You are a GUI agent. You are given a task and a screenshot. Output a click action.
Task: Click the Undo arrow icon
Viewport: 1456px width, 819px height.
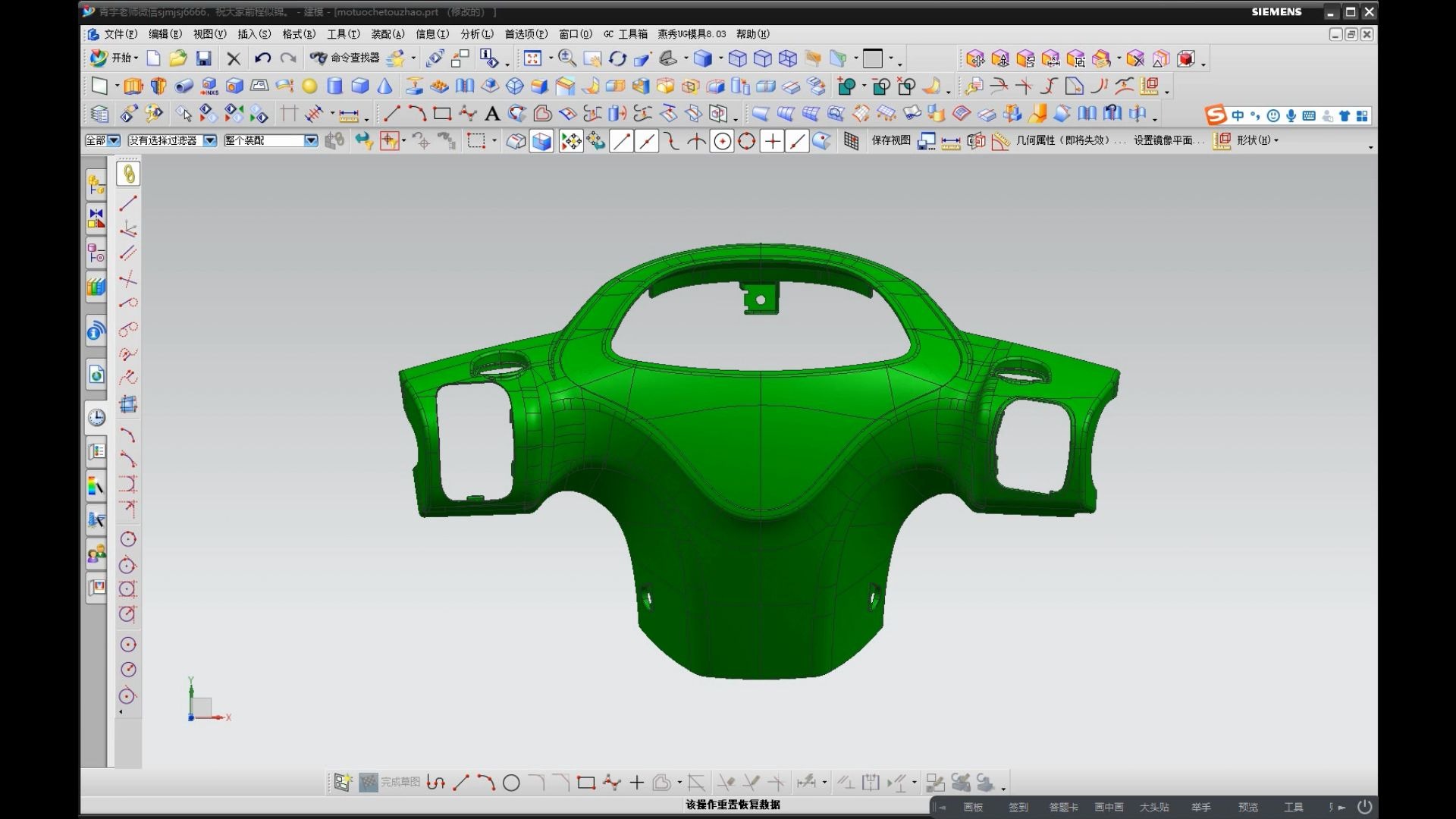click(x=262, y=58)
